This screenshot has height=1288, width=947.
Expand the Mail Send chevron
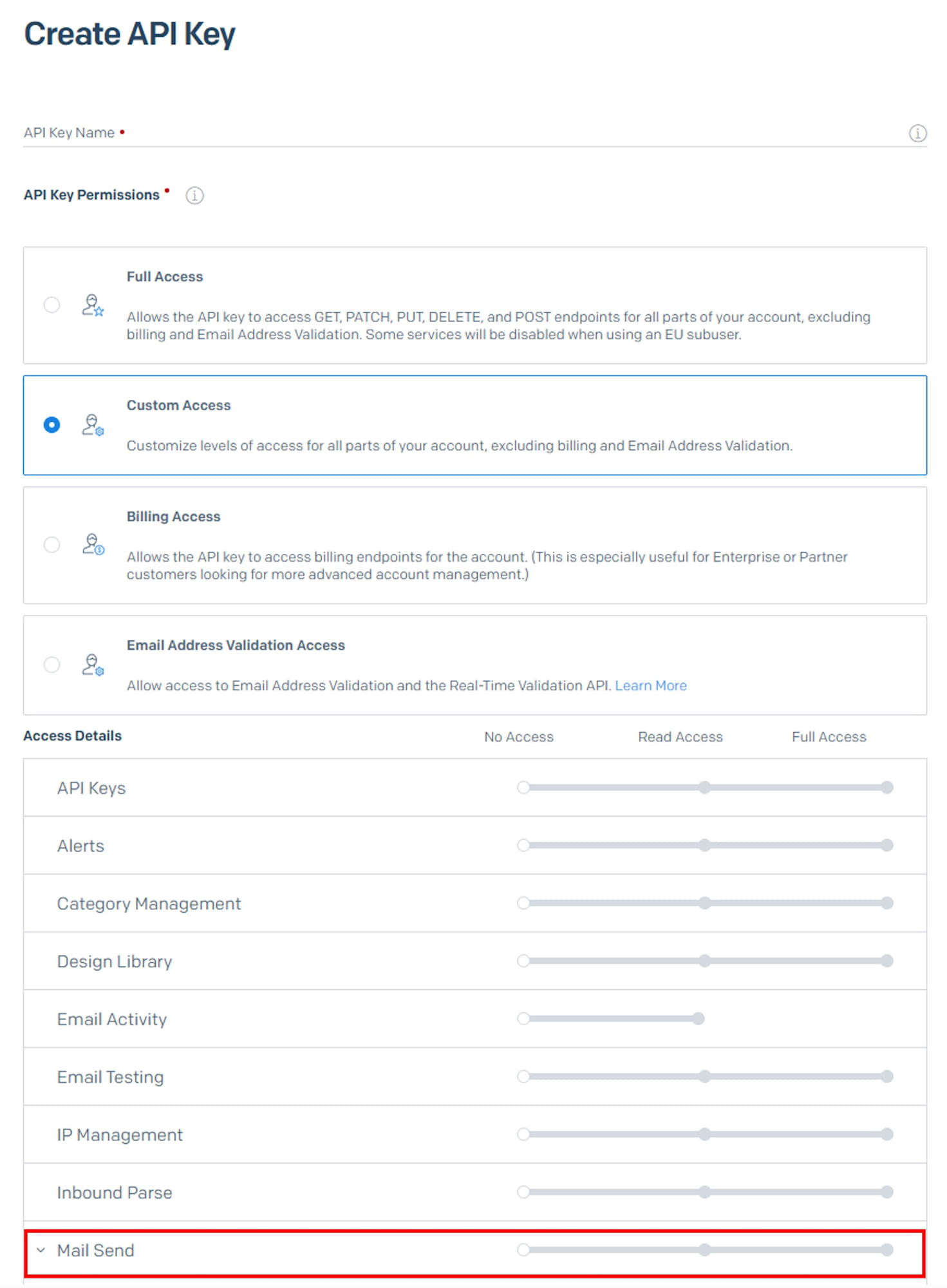41,1250
